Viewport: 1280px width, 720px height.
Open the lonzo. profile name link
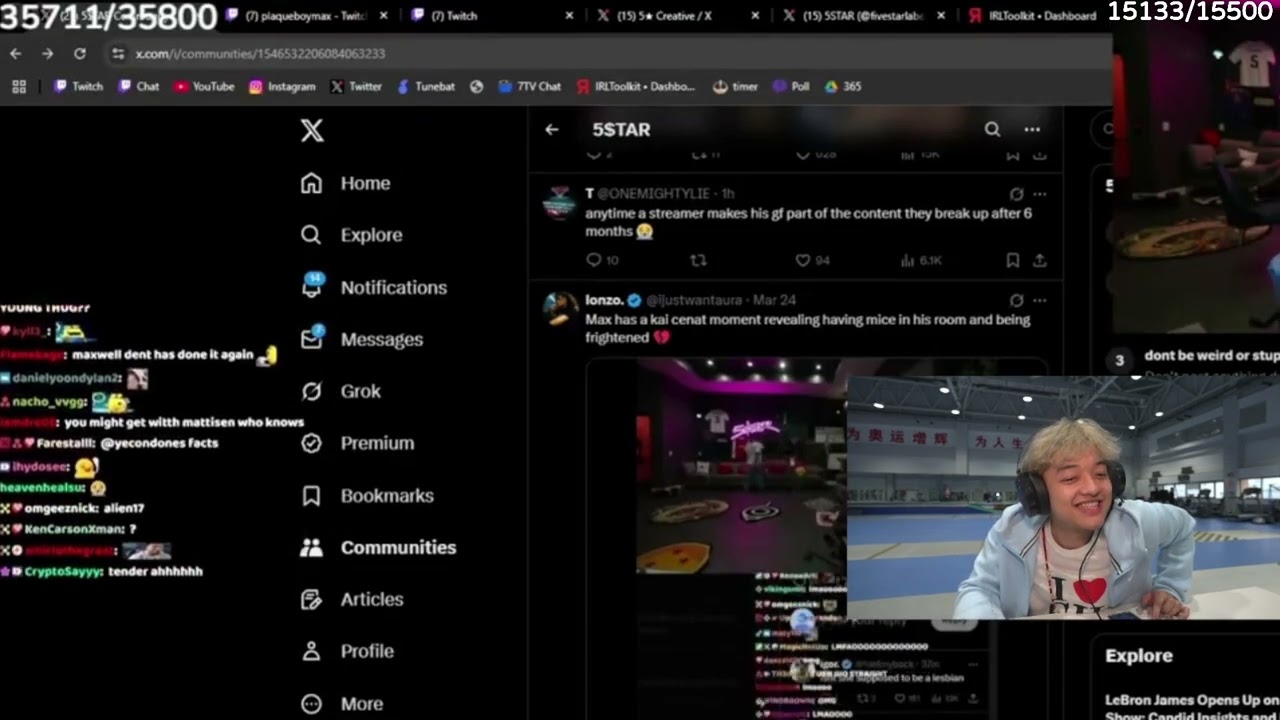coord(604,300)
